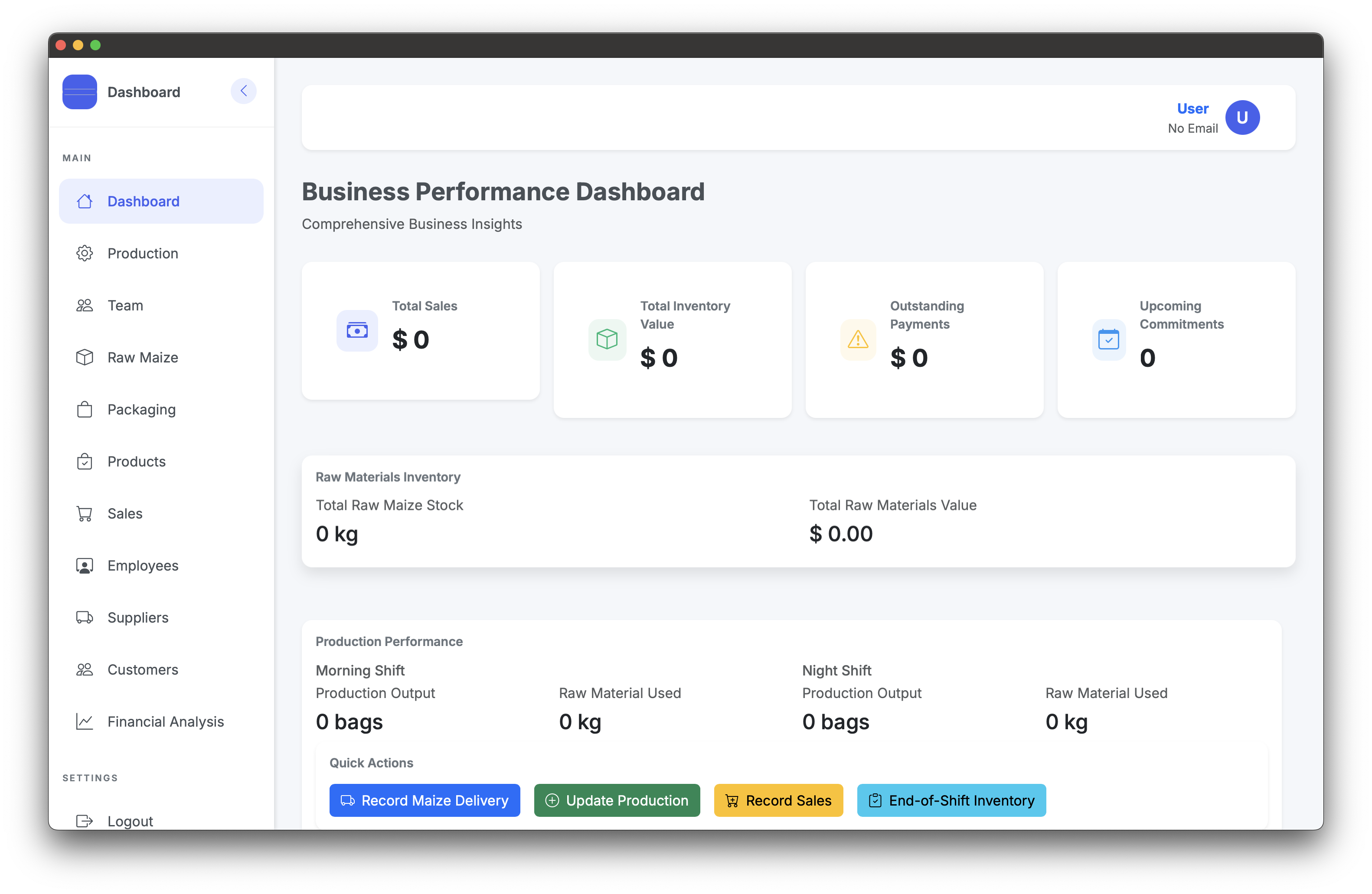Open Raw Maize via its box icon
The width and height of the screenshot is (1372, 894).
pyautogui.click(x=84, y=357)
